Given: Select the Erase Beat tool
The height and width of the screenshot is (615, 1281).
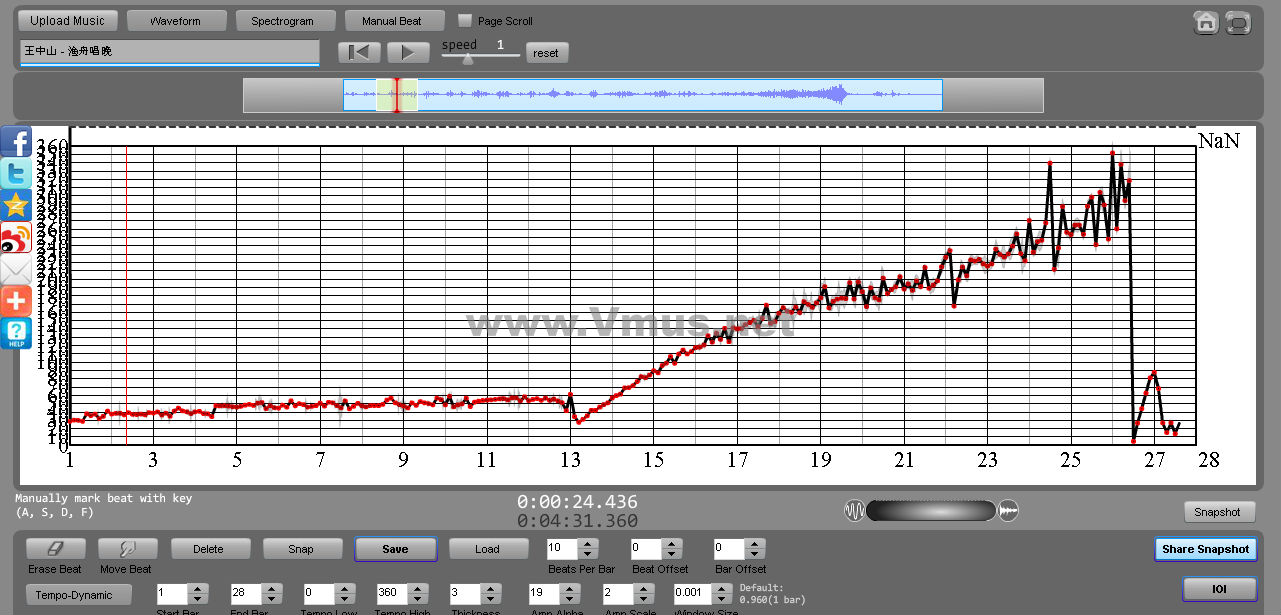Looking at the screenshot, I should 56,549.
